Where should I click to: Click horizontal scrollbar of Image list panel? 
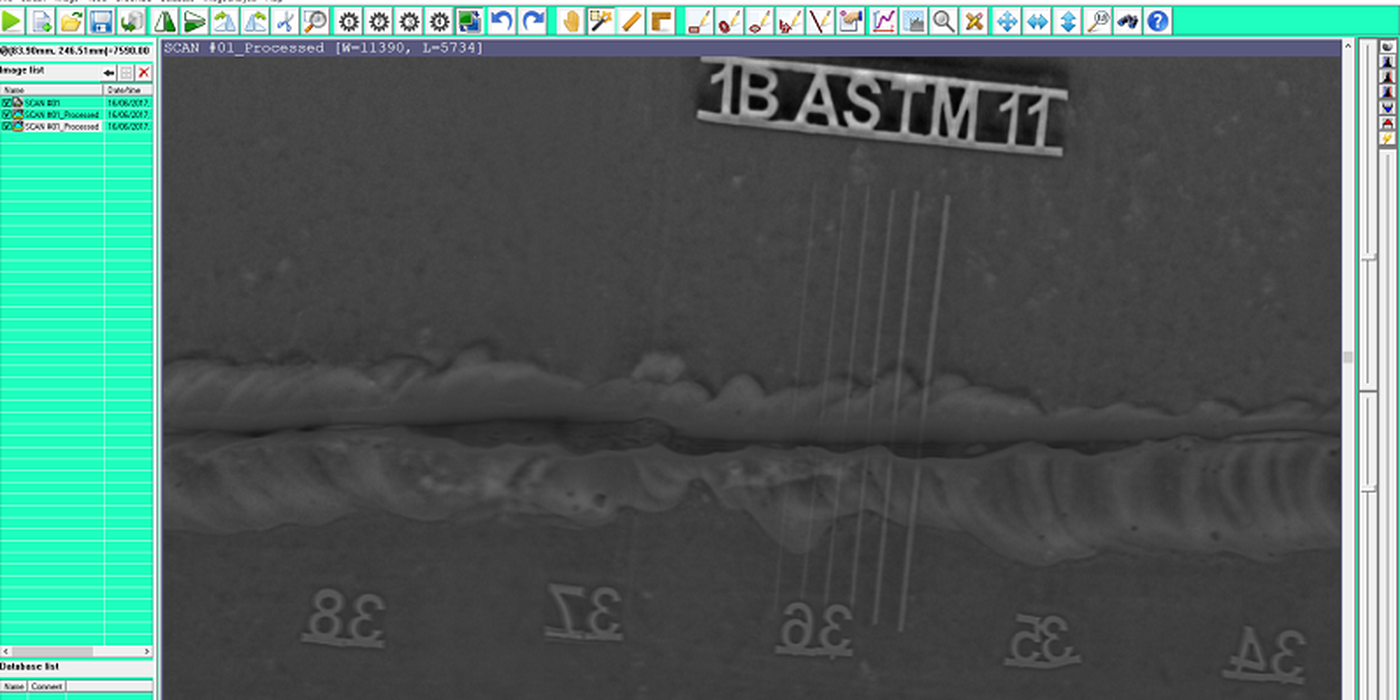(x=77, y=651)
